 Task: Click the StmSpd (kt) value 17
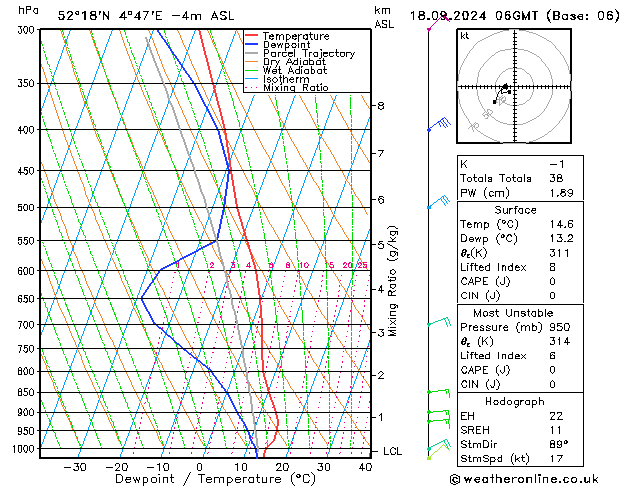(x=556, y=458)
